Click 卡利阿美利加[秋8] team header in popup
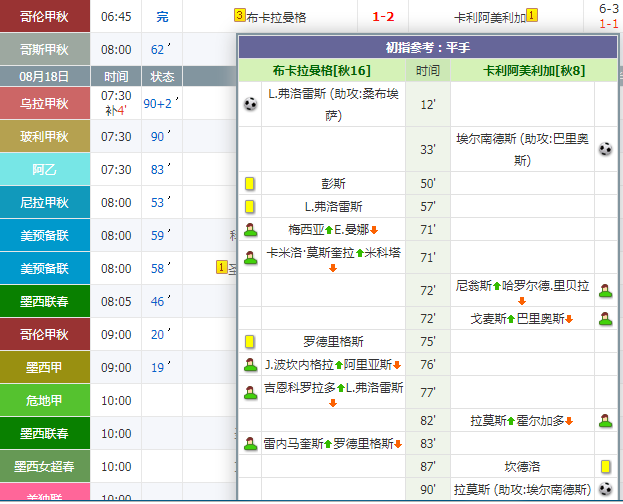Viewport: 623px width, 504px height. [x=534, y=71]
